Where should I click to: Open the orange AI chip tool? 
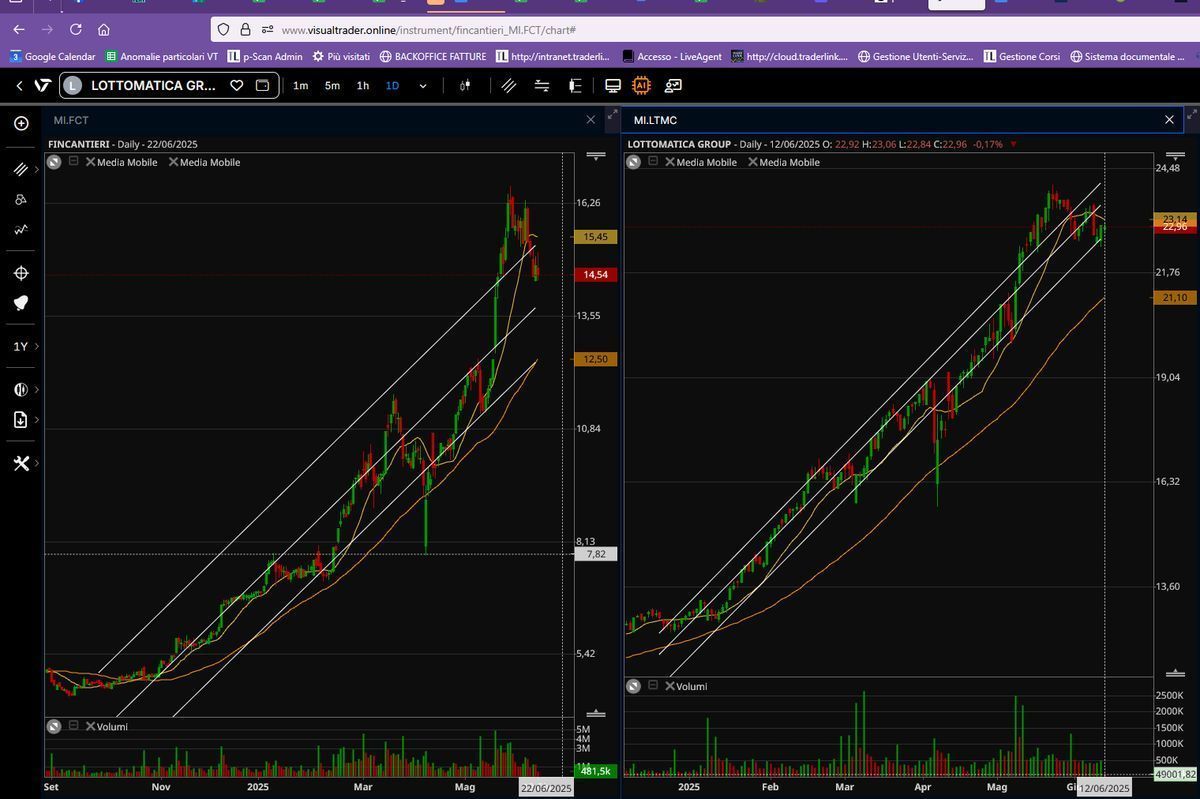tap(642, 86)
